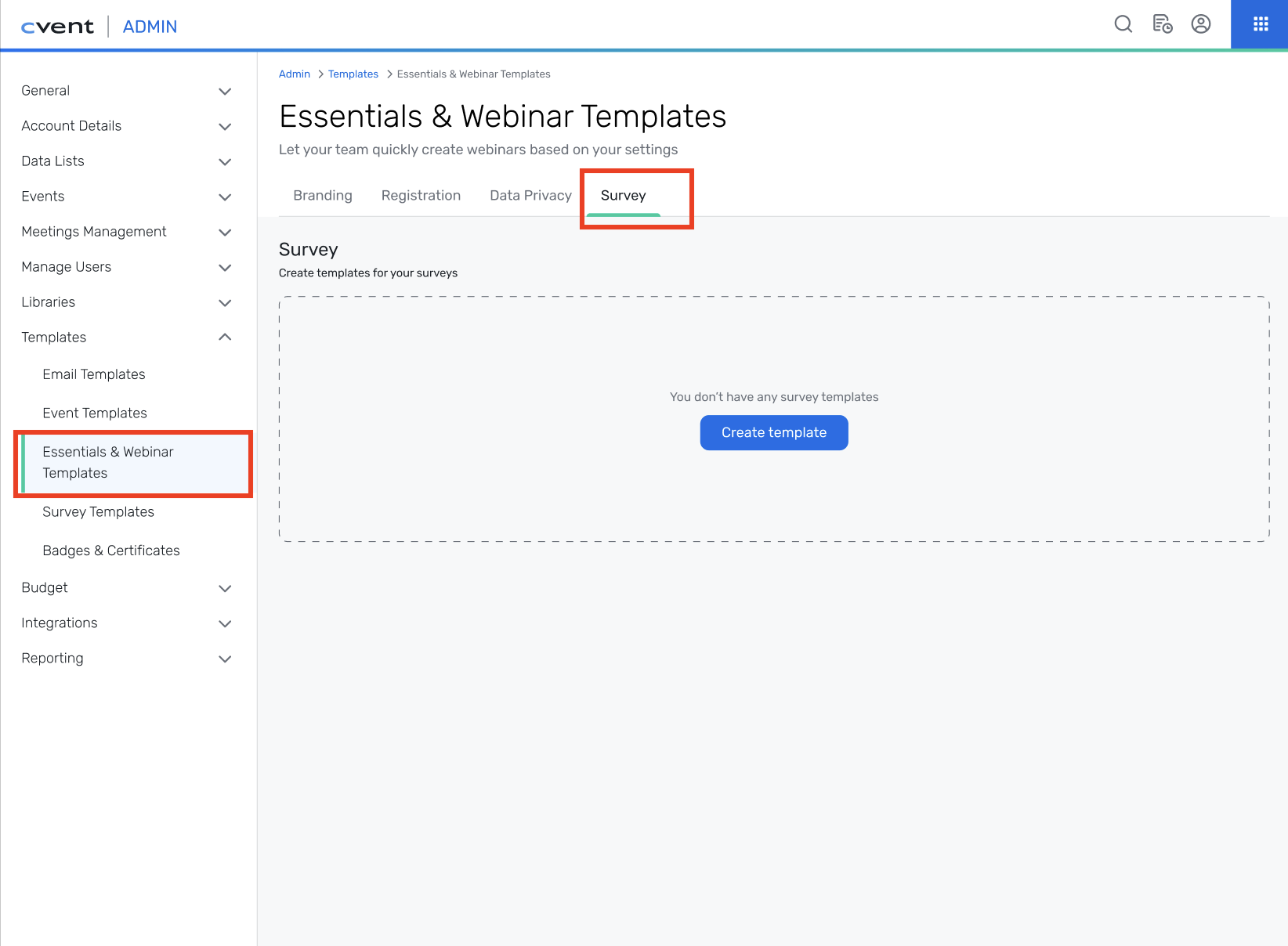Open Event Templates in sidebar
The image size is (1288, 946).
pyautogui.click(x=95, y=413)
